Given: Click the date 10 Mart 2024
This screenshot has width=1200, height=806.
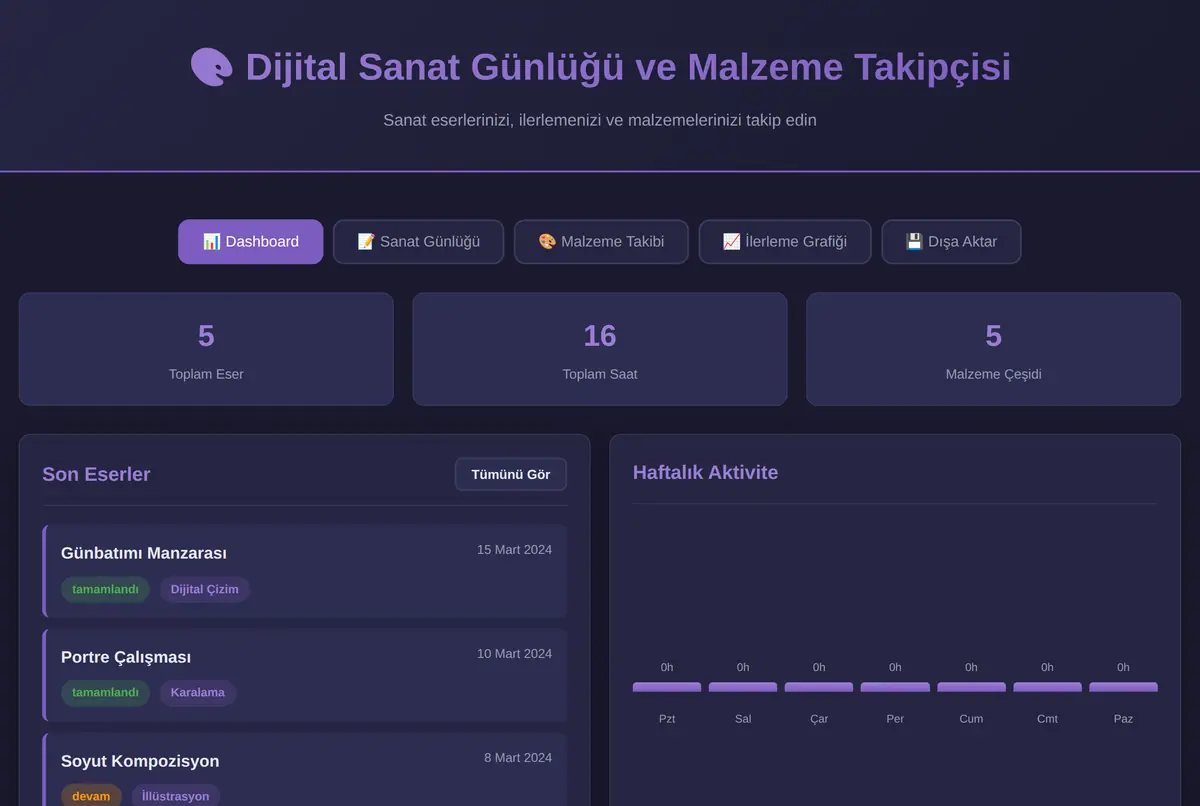Looking at the screenshot, I should [x=514, y=654].
